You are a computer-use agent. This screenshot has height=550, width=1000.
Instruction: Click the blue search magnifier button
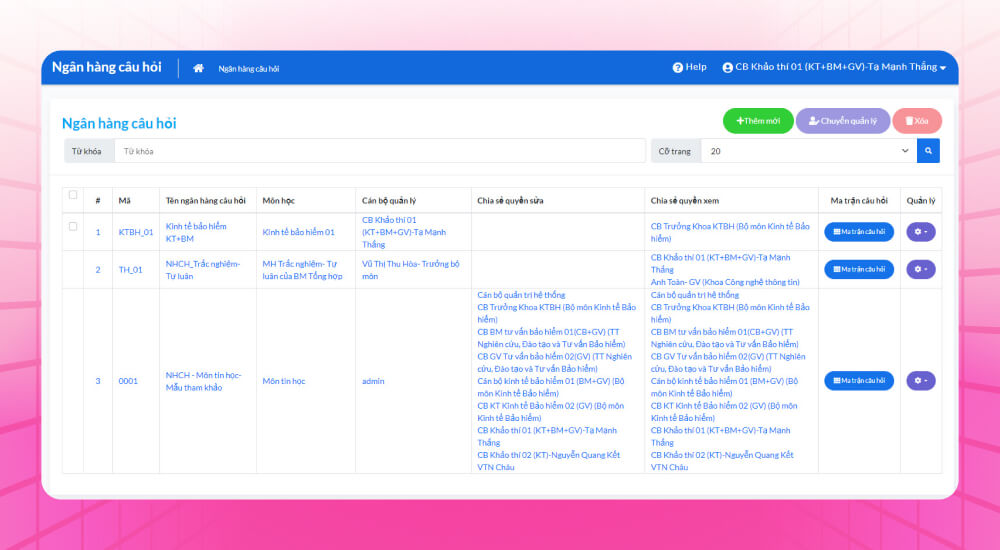[928, 151]
